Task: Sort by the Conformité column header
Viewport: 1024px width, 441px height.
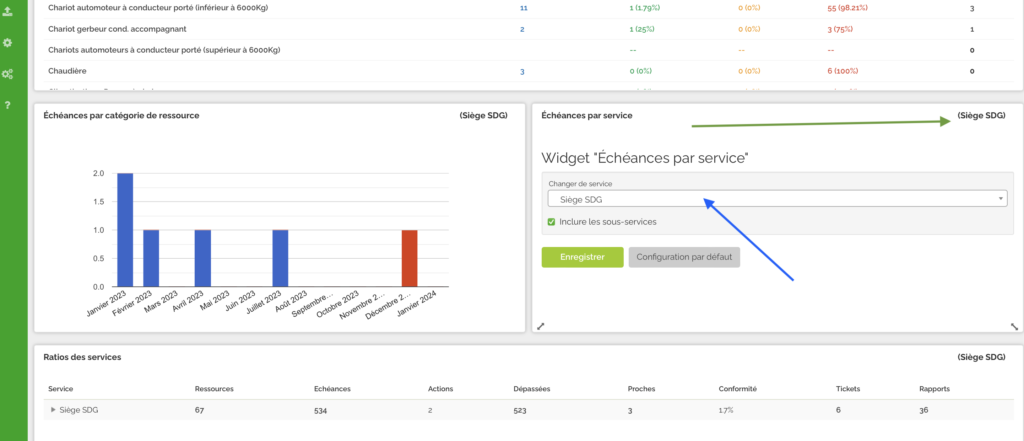Action: coord(737,388)
